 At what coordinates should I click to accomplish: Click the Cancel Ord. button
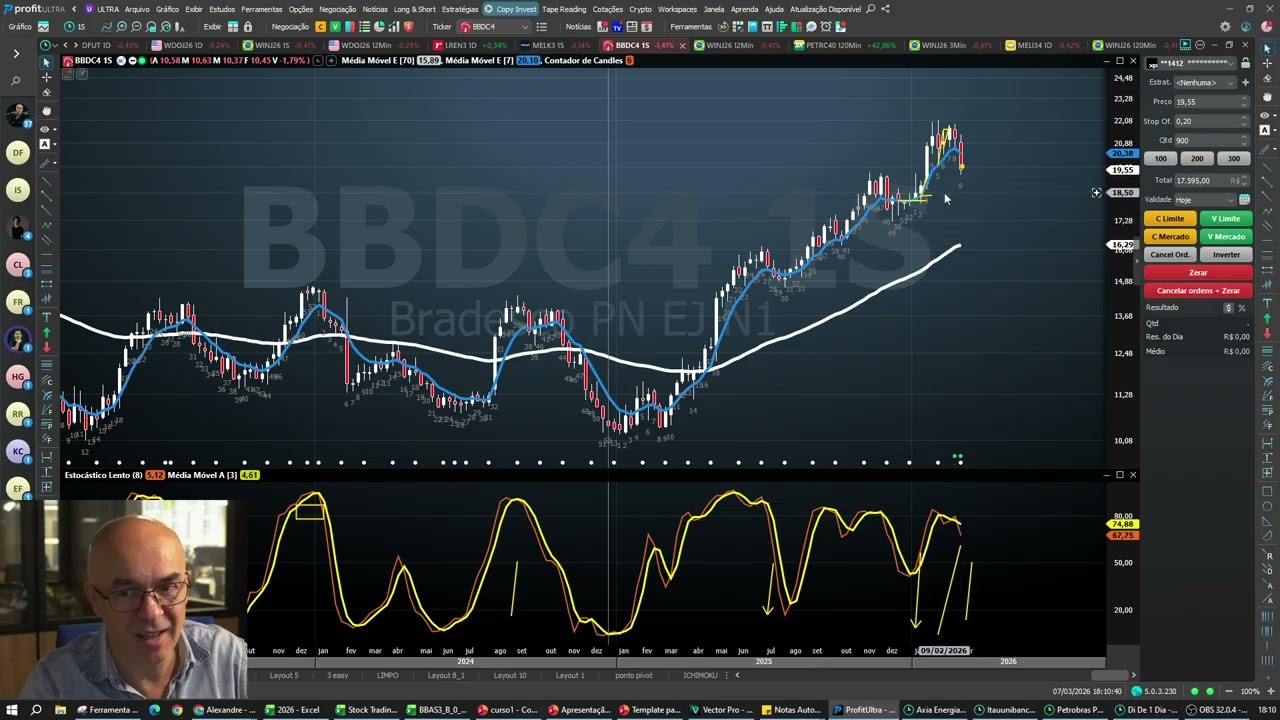[1170, 254]
